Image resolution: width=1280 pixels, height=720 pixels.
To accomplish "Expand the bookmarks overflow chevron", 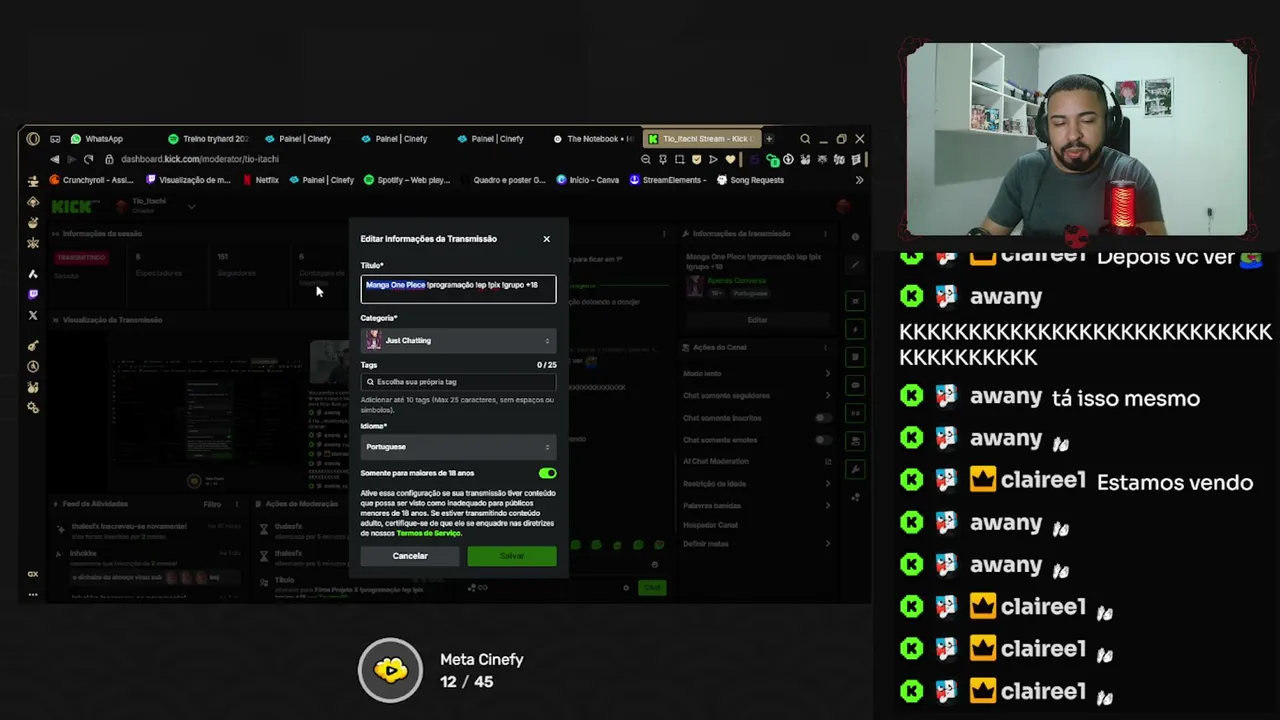I will tap(859, 180).
